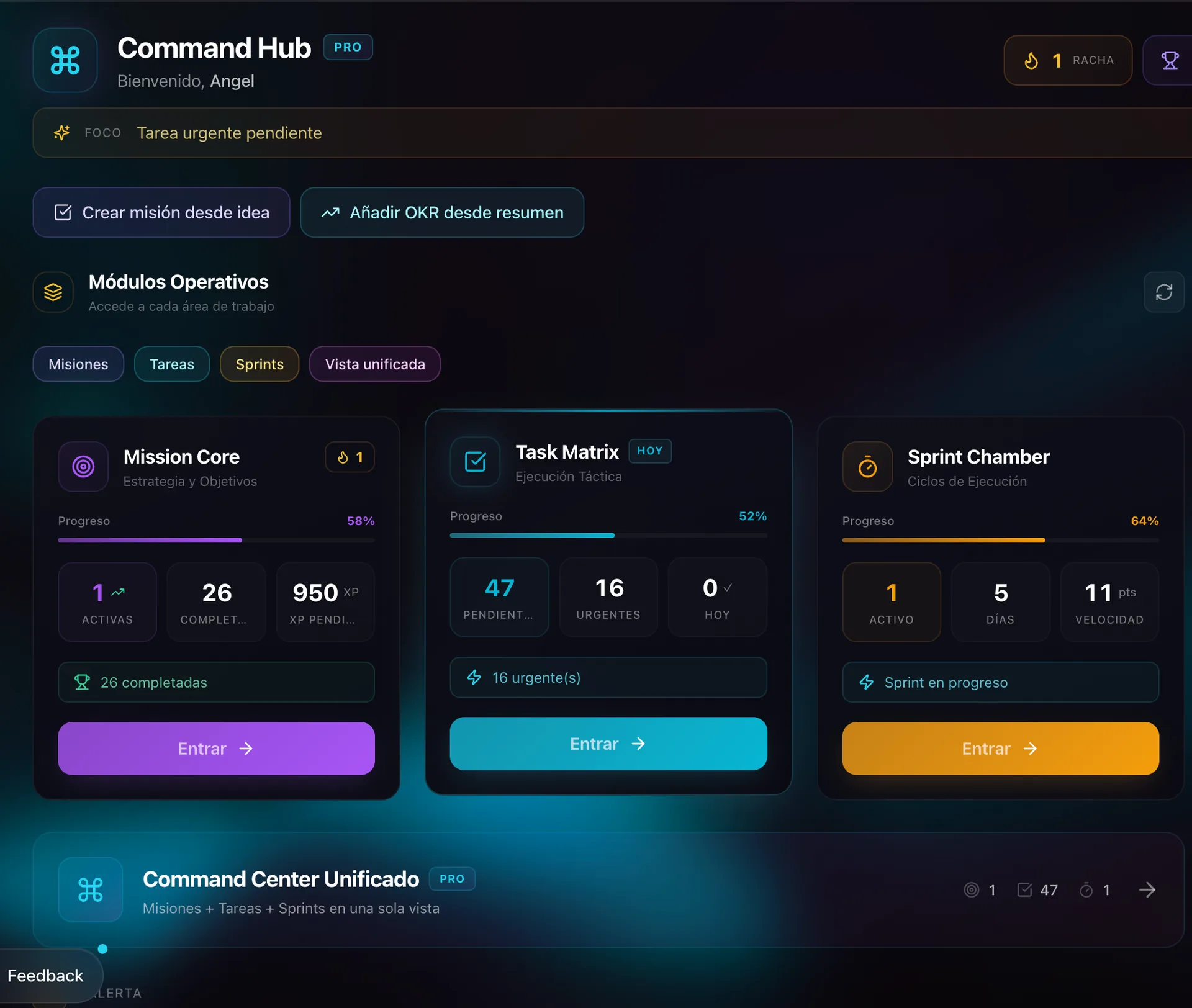Click Añadir OKR desde resumen button

coord(442,212)
